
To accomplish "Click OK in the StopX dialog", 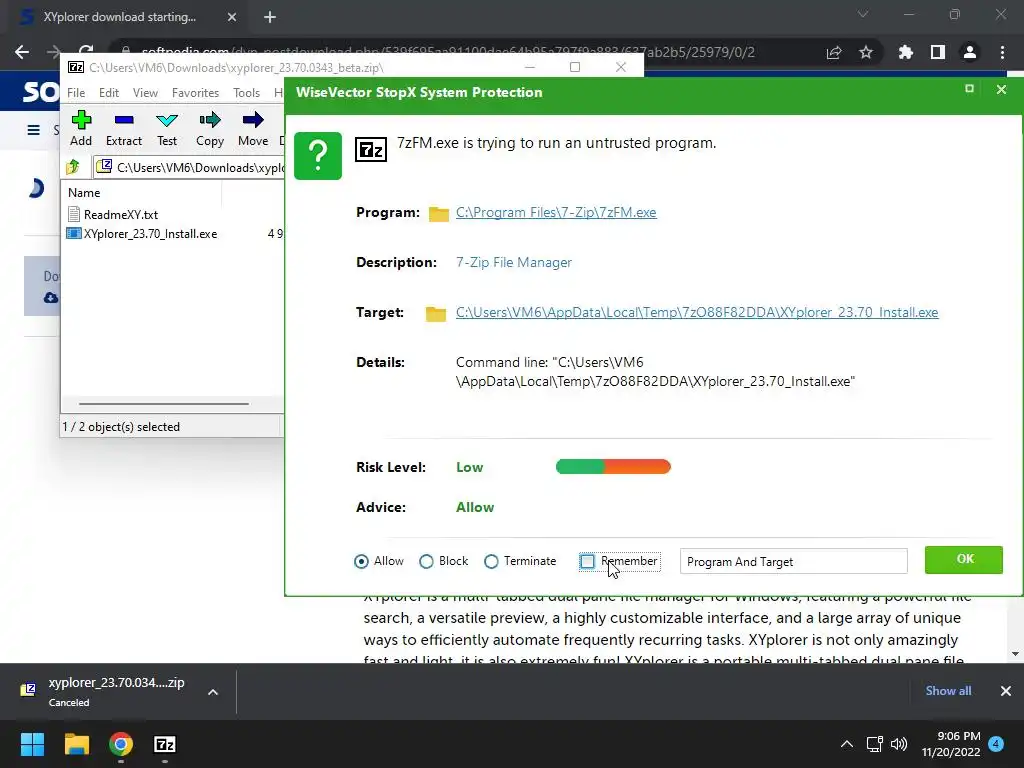I will click(x=964, y=560).
